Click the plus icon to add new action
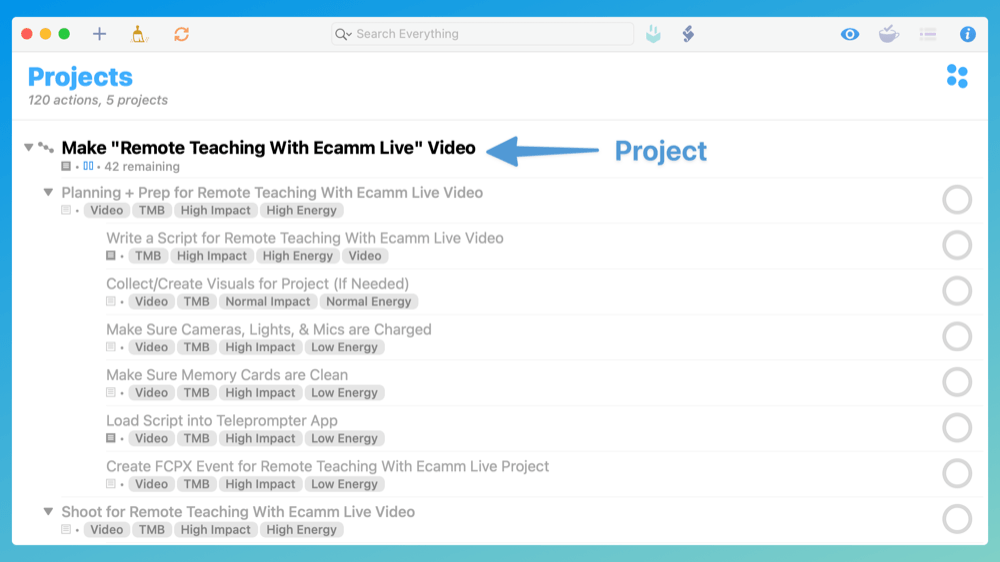The image size is (1000, 562). 99,34
